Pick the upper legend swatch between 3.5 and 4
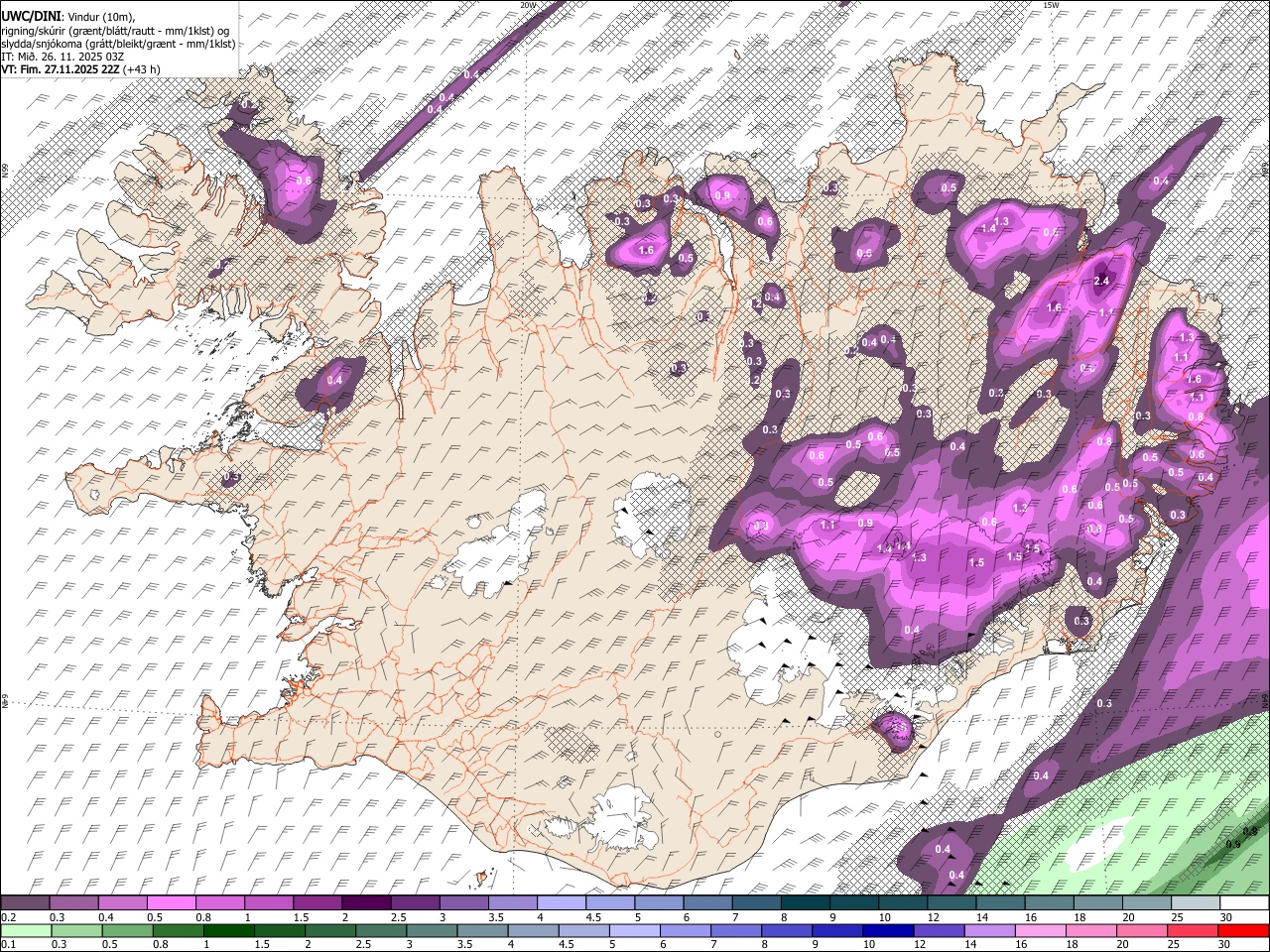The height and width of the screenshot is (952, 1270). (513, 903)
